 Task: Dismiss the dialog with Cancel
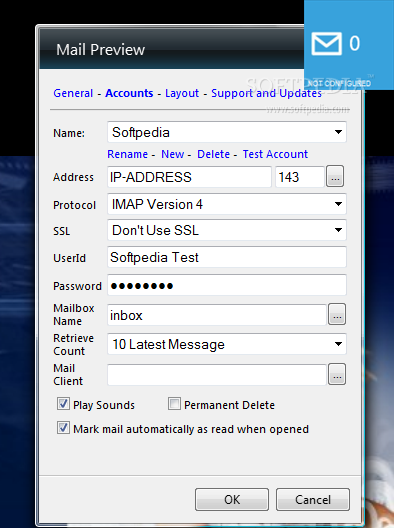tap(313, 499)
